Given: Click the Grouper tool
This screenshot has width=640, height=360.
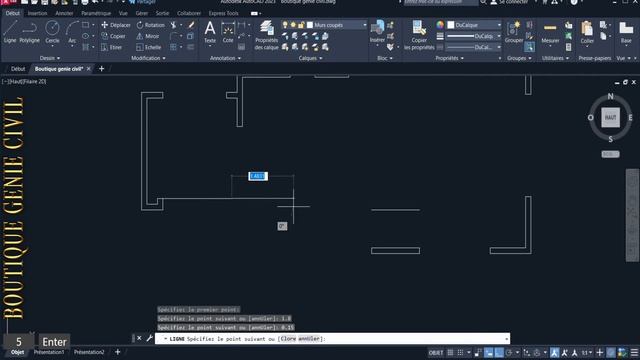Looking at the screenshot, I should tap(513, 32).
